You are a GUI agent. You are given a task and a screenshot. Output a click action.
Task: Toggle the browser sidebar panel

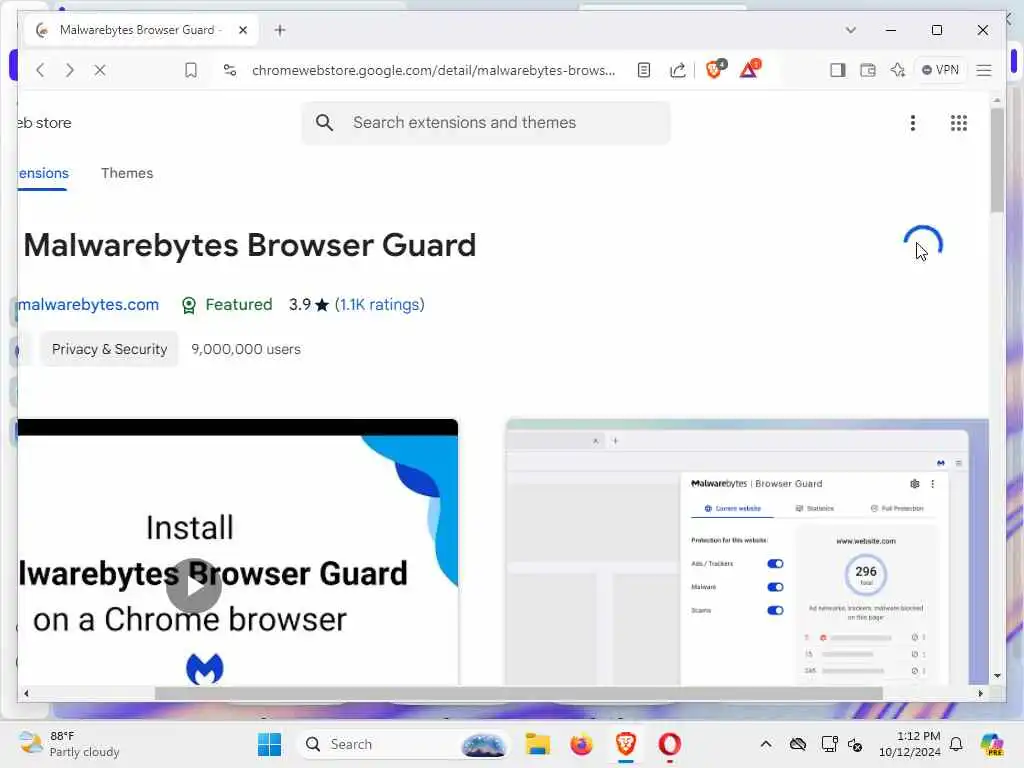[x=838, y=70]
